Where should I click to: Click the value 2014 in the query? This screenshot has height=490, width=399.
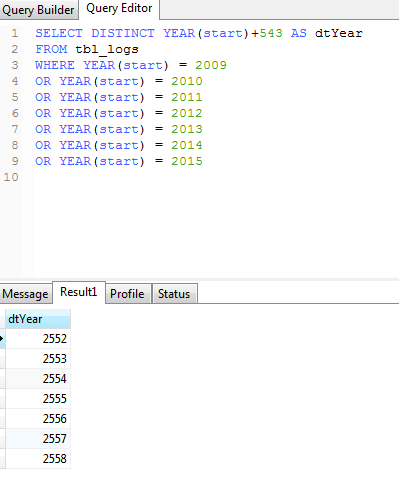pyautogui.click(x=187, y=145)
